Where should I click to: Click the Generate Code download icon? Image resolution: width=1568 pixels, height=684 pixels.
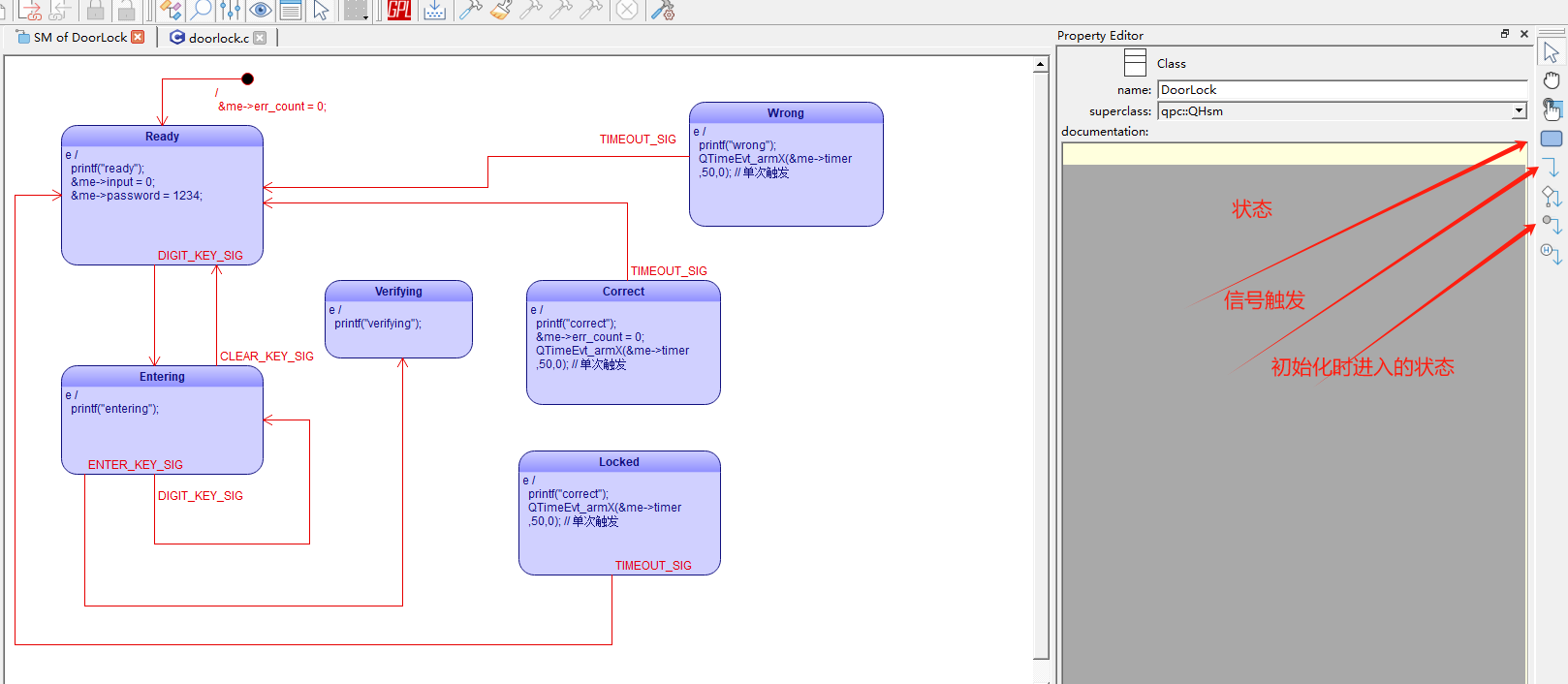coord(435,11)
